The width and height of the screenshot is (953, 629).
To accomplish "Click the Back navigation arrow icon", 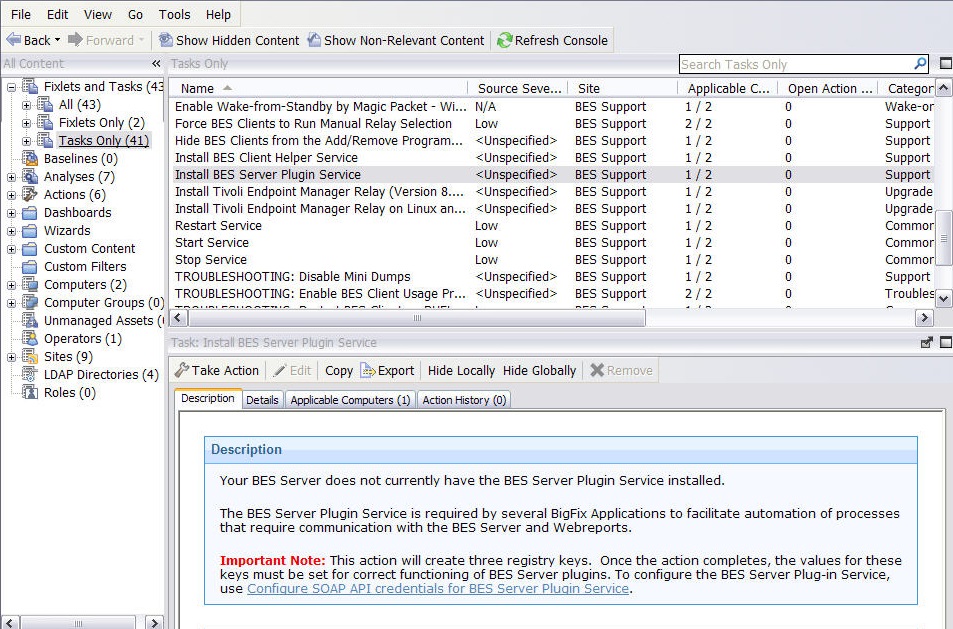I will [16, 41].
